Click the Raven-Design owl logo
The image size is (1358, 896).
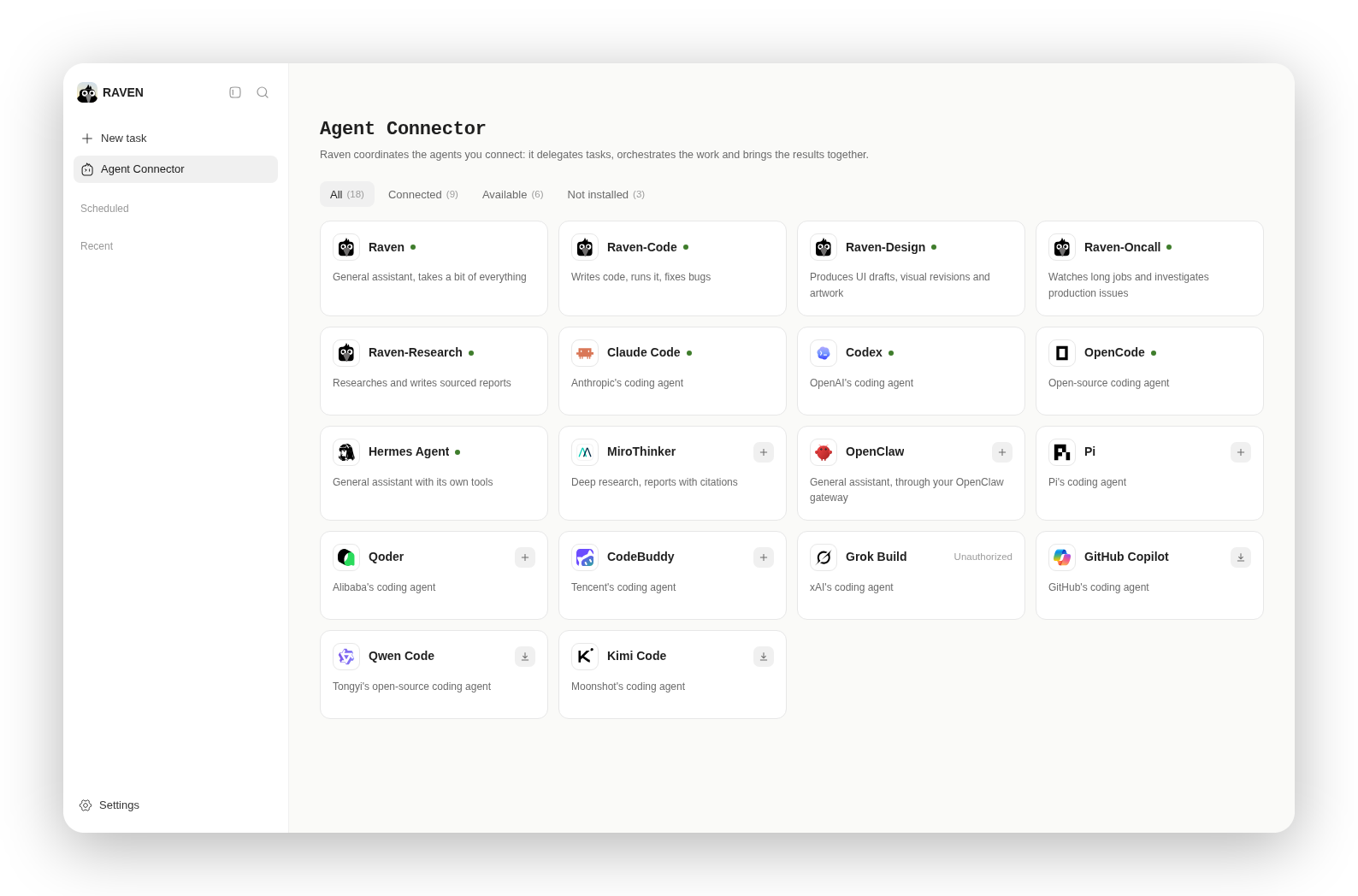824,247
